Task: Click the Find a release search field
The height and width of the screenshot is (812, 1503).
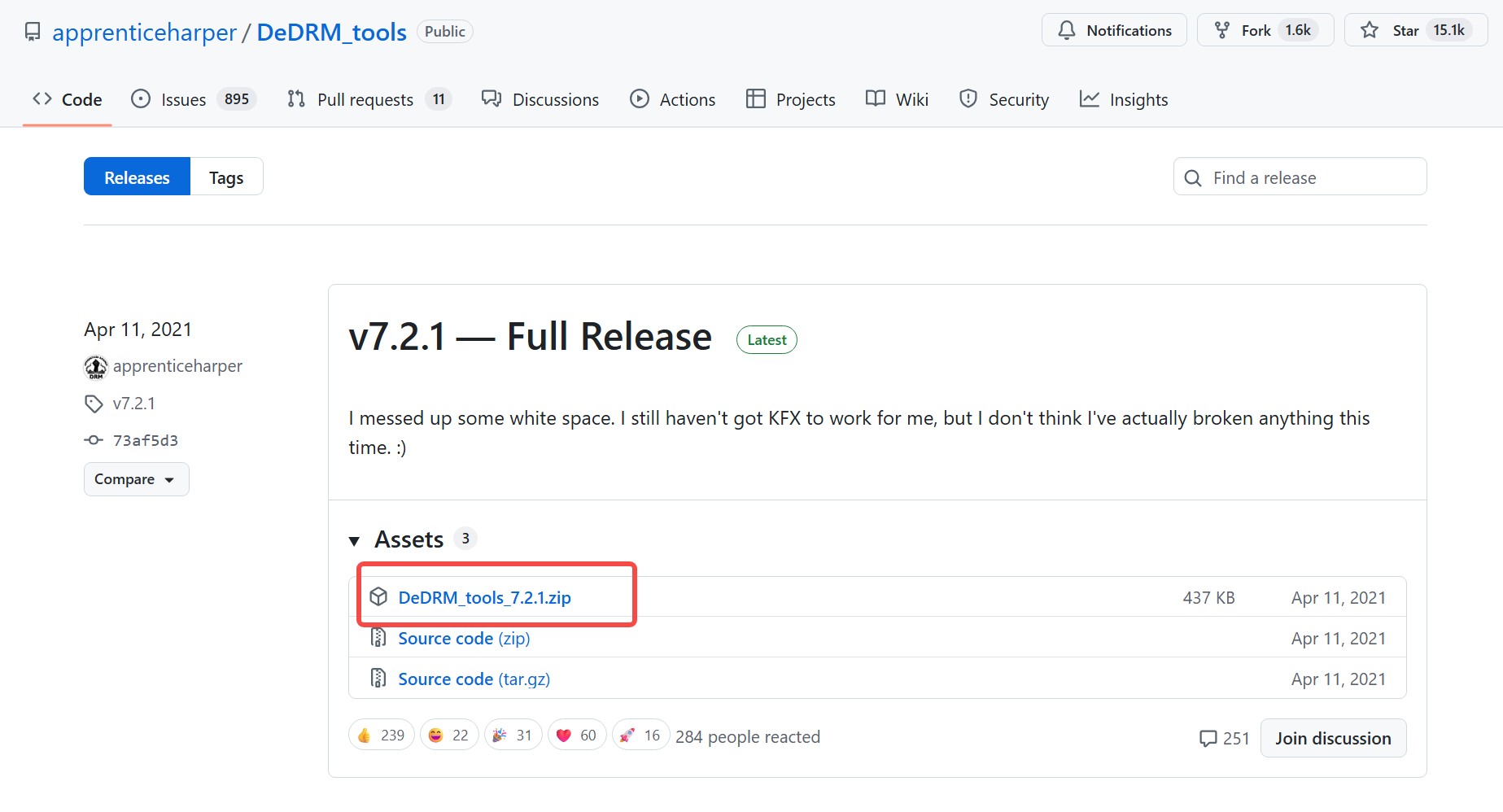Action: [x=1300, y=177]
